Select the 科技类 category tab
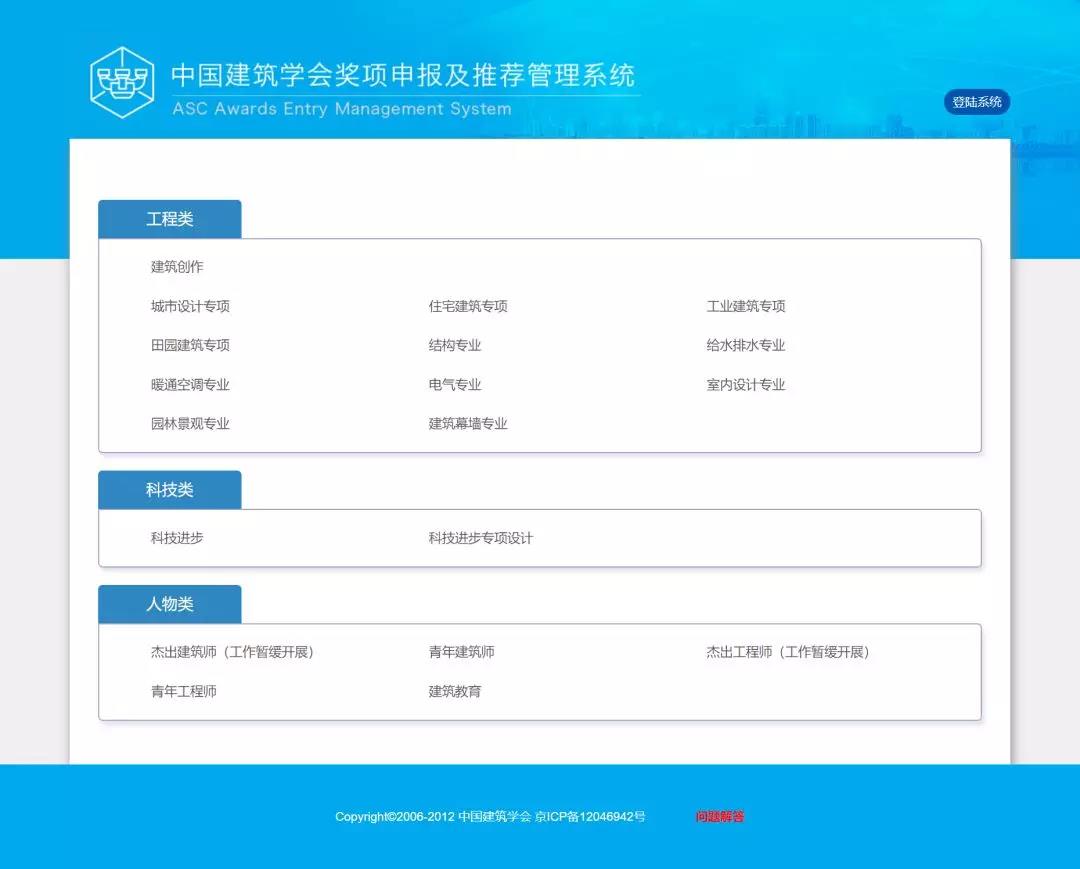Image resolution: width=1080 pixels, height=869 pixels. [x=170, y=490]
